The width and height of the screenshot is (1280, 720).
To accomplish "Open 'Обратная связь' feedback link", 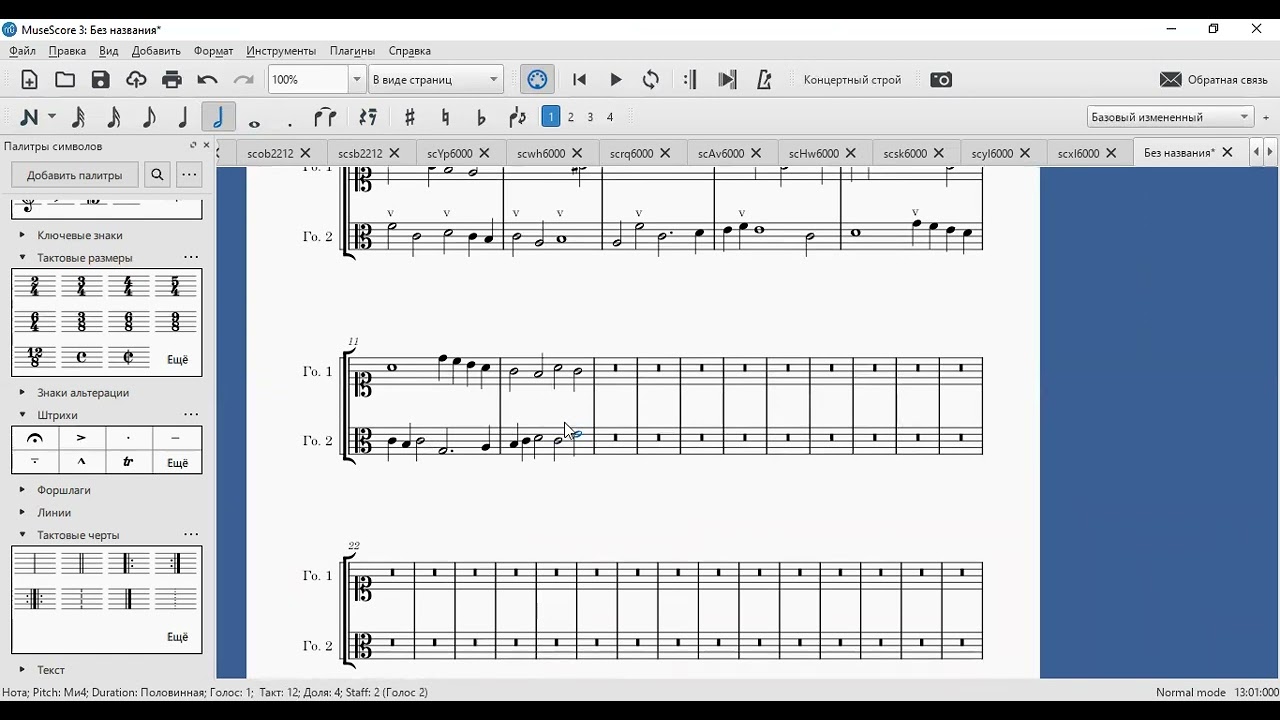I will [1214, 80].
